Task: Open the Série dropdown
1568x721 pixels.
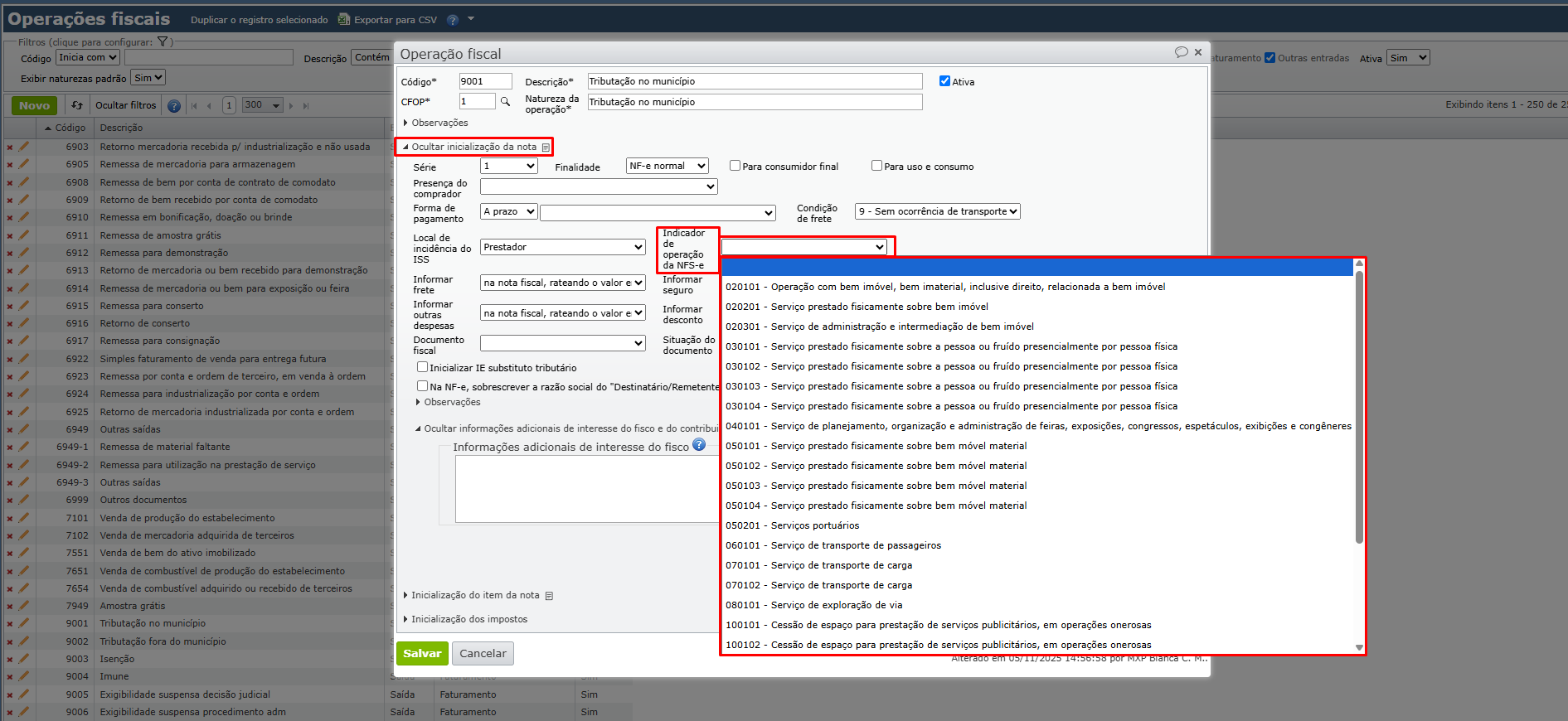Action: (x=509, y=166)
